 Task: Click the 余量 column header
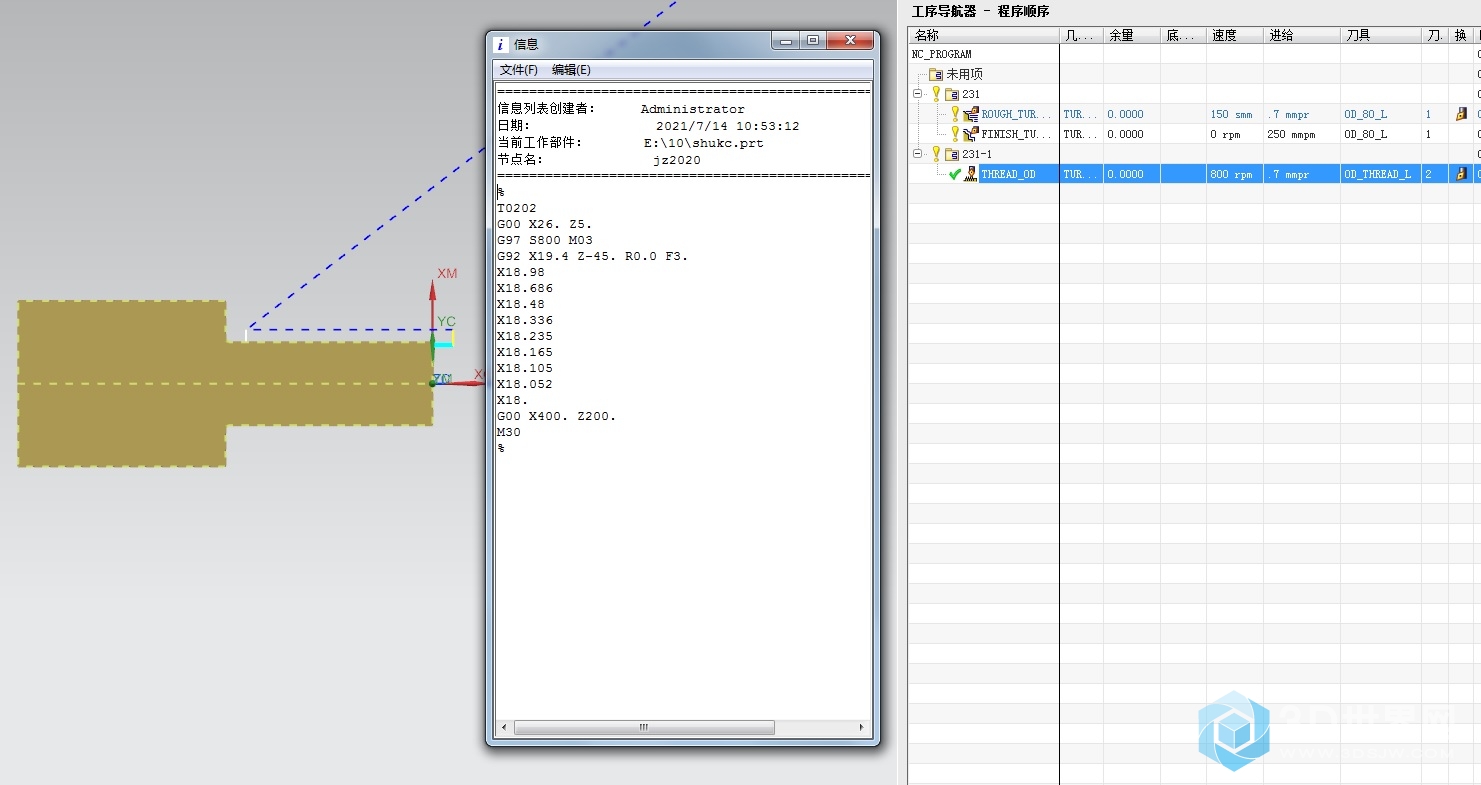[x=1132, y=35]
